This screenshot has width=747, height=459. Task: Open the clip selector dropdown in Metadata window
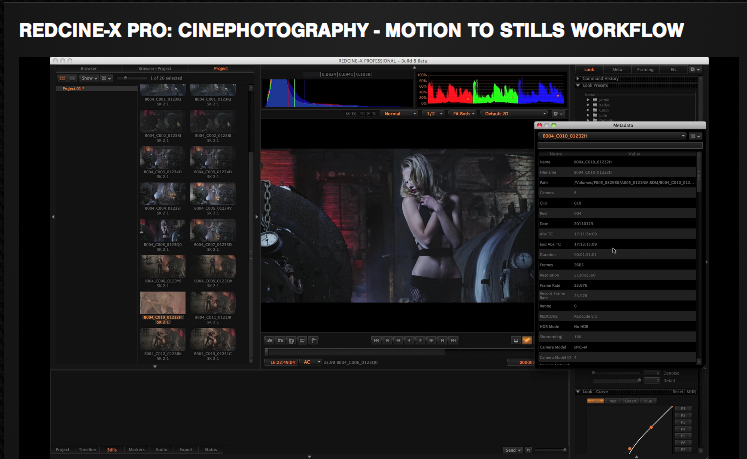(613, 136)
